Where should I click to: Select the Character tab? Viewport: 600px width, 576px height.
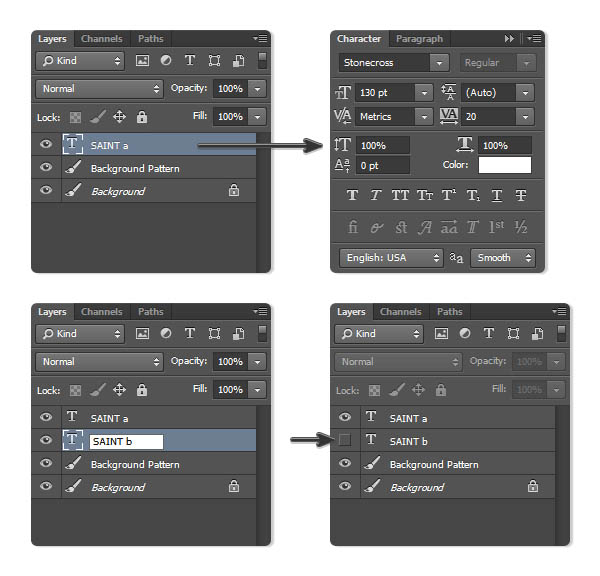[359, 39]
